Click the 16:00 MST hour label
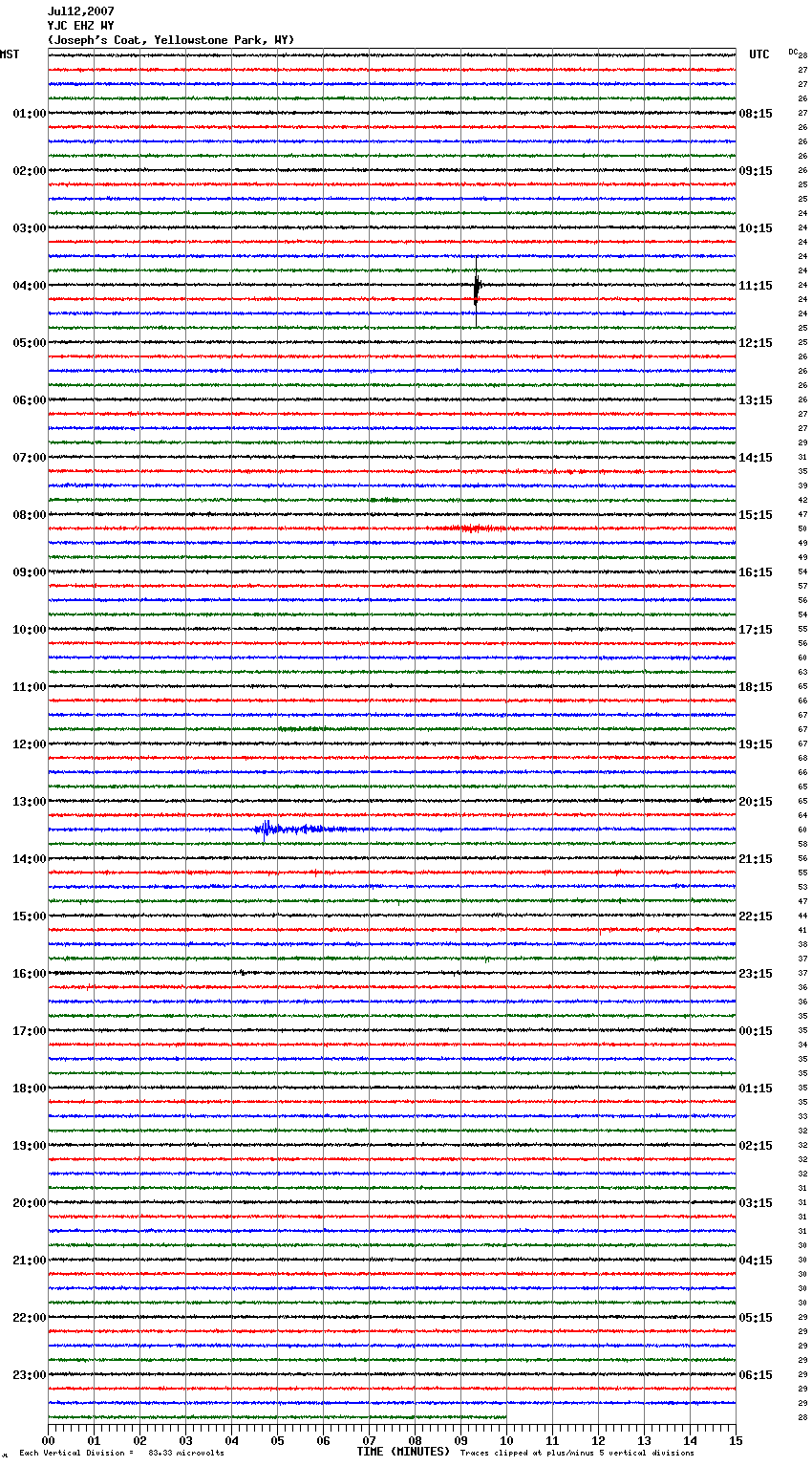 coord(29,974)
